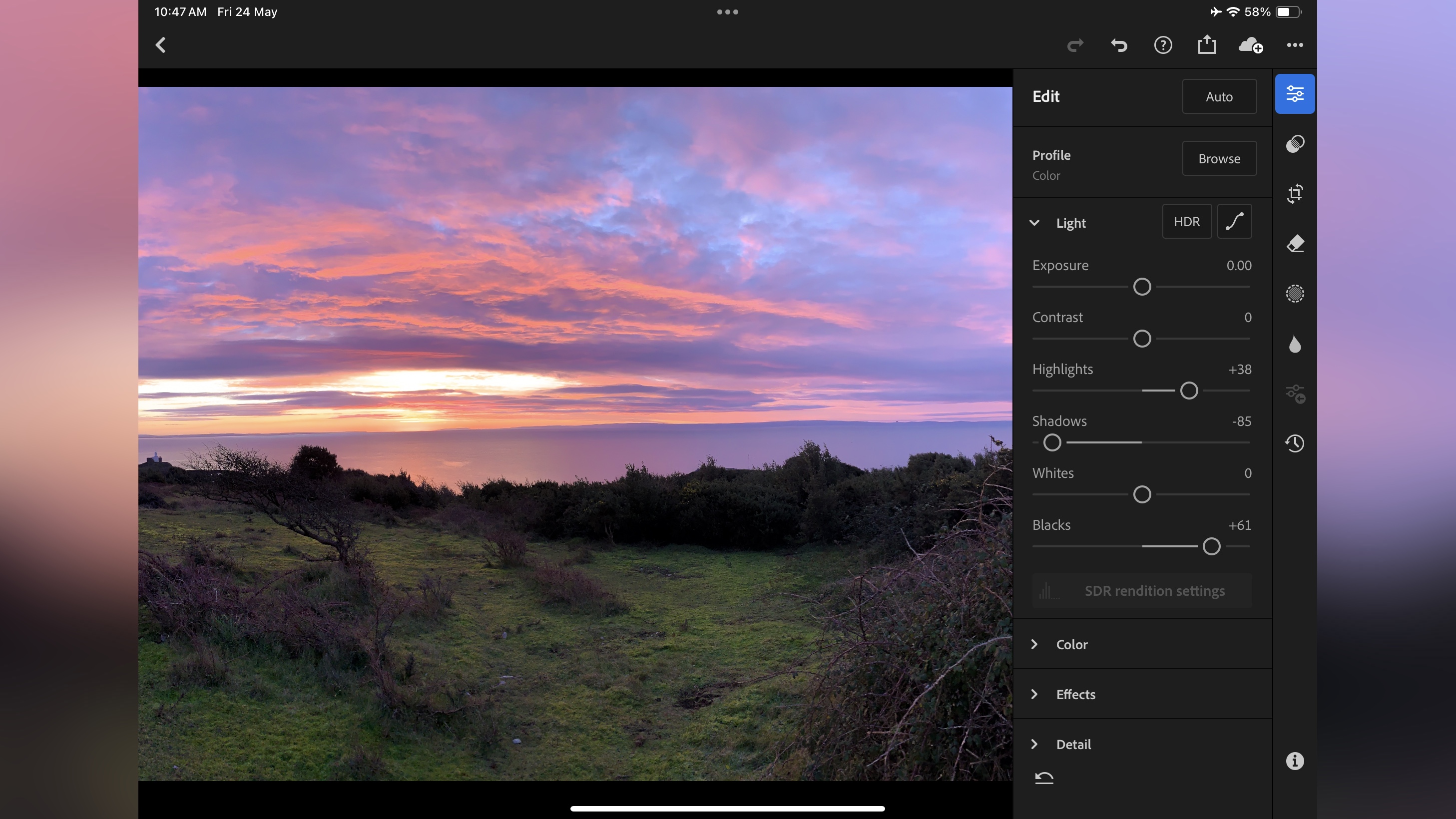Click the Auto button in Edit panel
Image resolution: width=1456 pixels, height=819 pixels.
coord(1219,96)
